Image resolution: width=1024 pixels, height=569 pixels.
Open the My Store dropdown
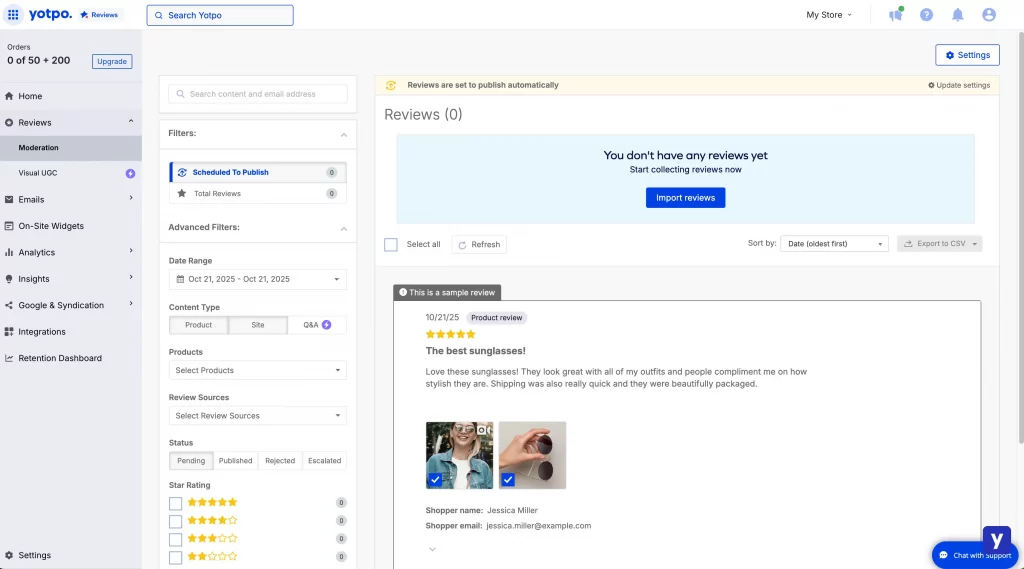[829, 14]
